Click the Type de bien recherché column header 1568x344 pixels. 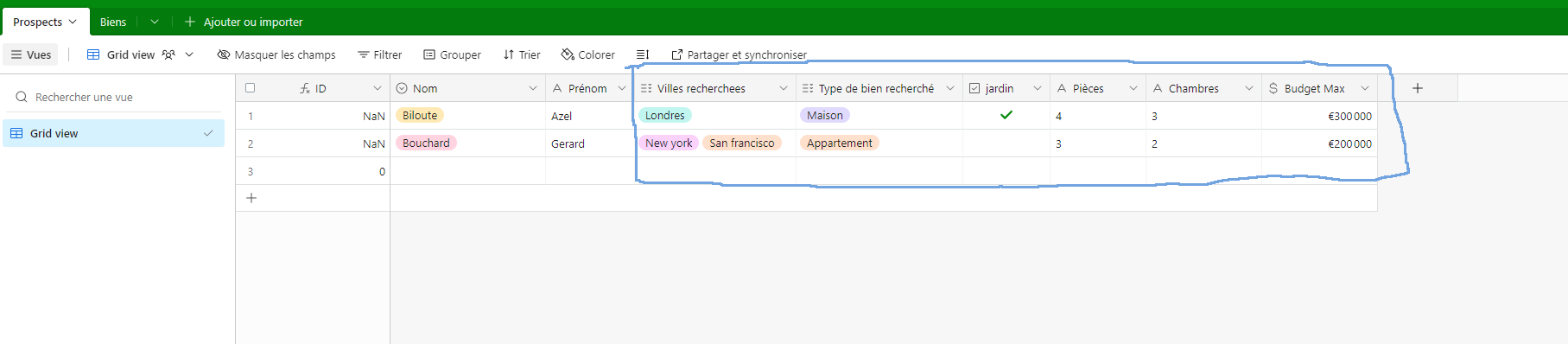point(879,88)
